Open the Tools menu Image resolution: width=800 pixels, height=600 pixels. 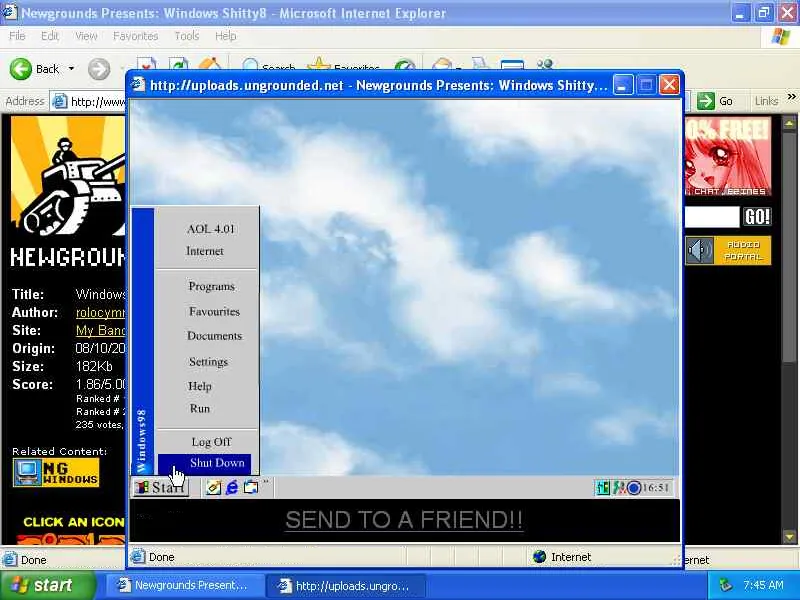[x=187, y=36]
